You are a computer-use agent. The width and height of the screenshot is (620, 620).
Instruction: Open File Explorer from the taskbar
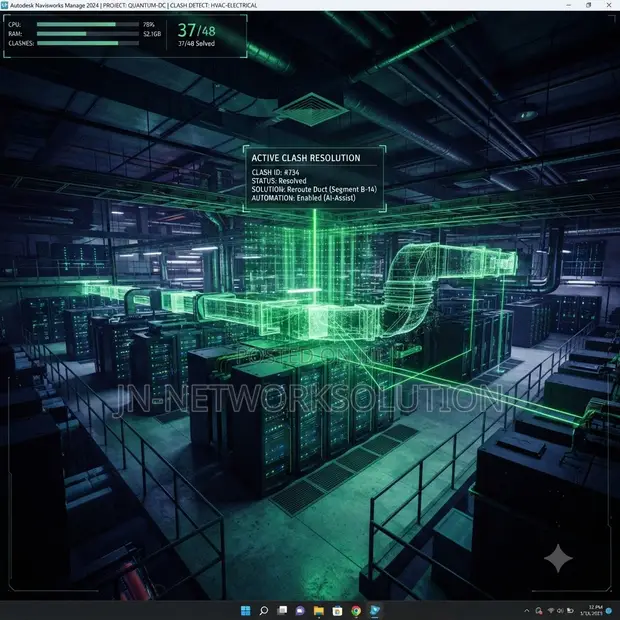click(319, 611)
